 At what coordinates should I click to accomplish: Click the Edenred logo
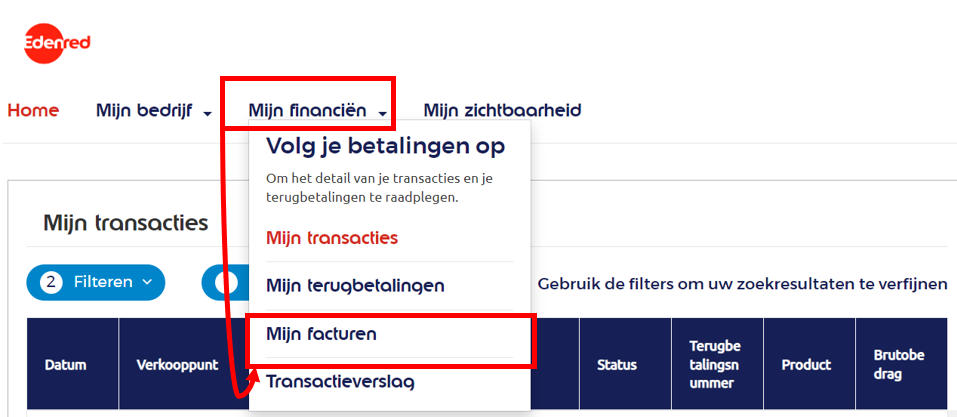click(57, 43)
